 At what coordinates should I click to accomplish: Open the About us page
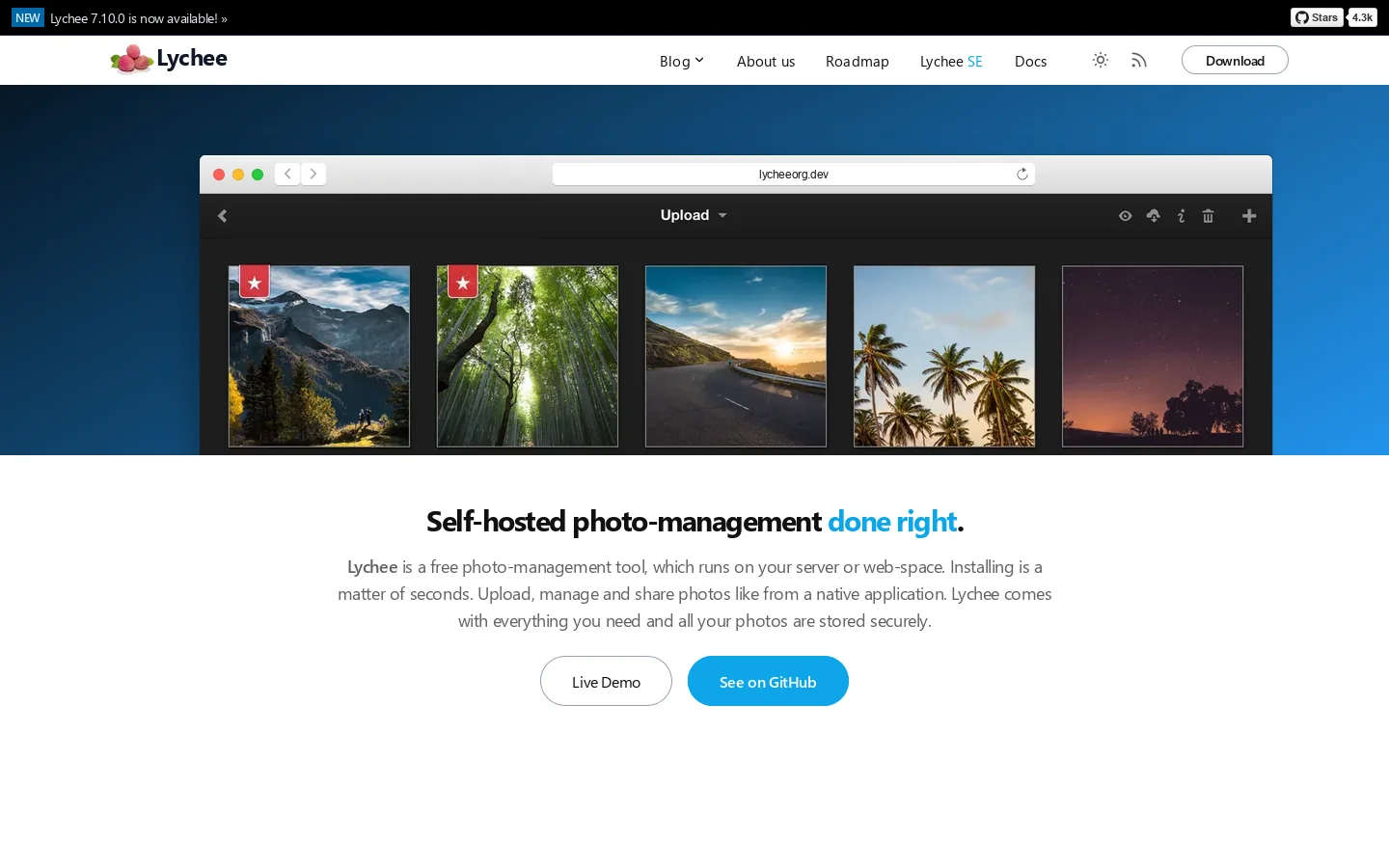[766, 61]
